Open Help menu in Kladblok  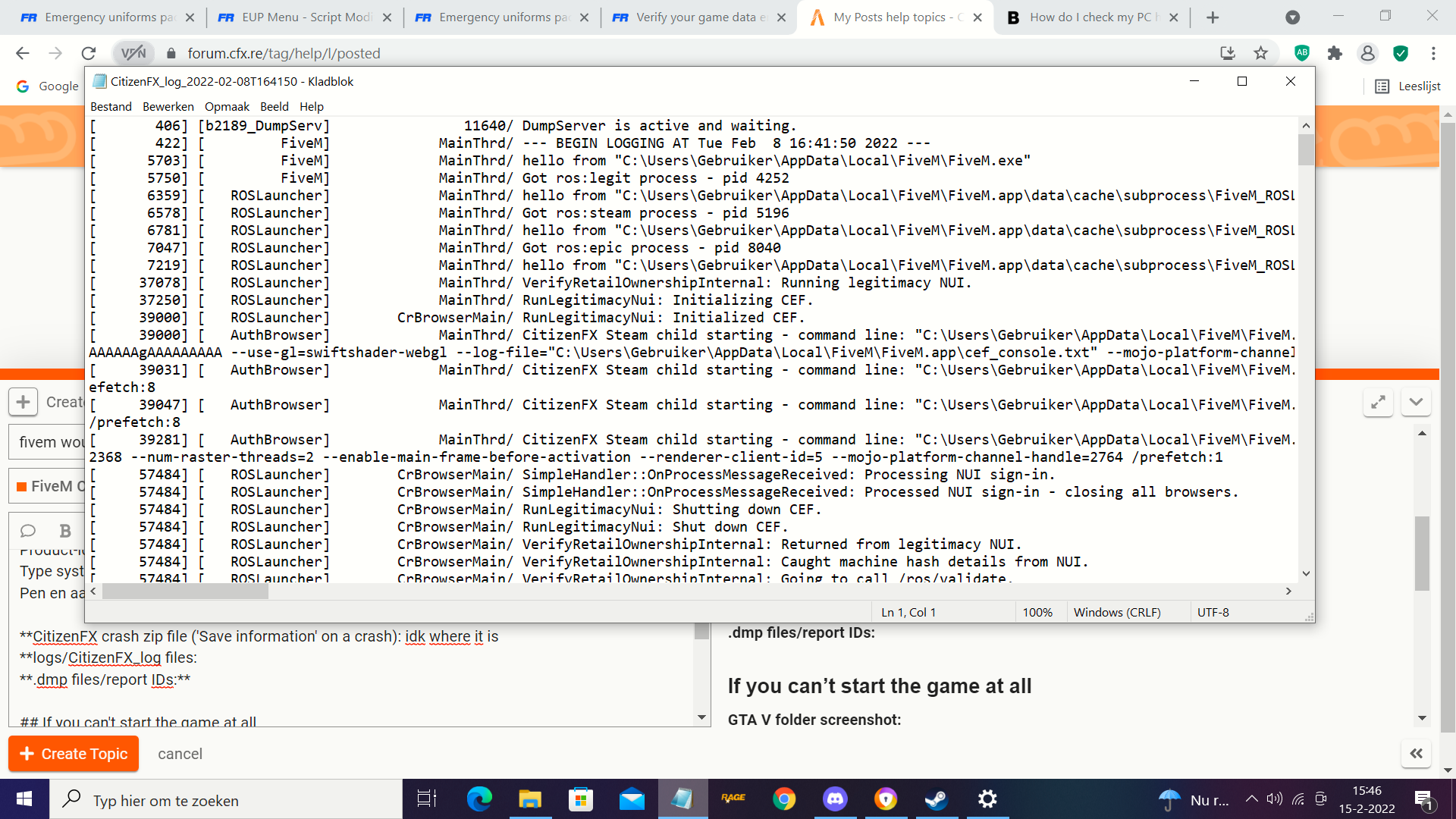point(311,107)
